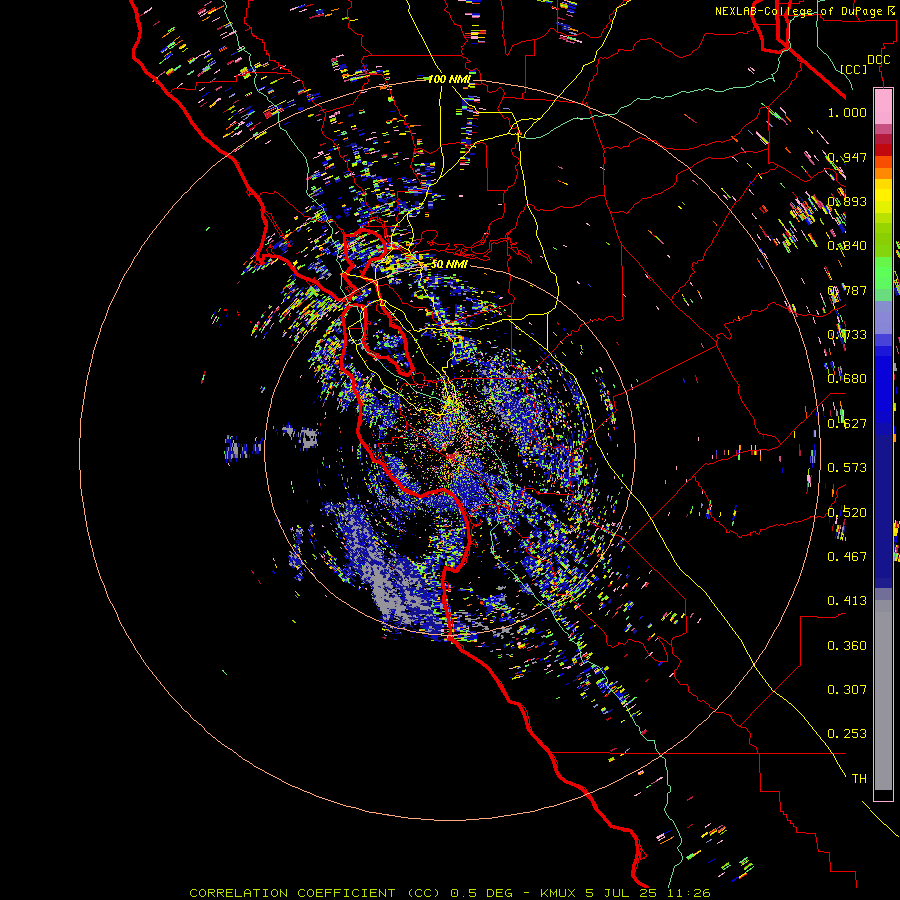Select the 0.627 legend value

click(x=847, y=424)
